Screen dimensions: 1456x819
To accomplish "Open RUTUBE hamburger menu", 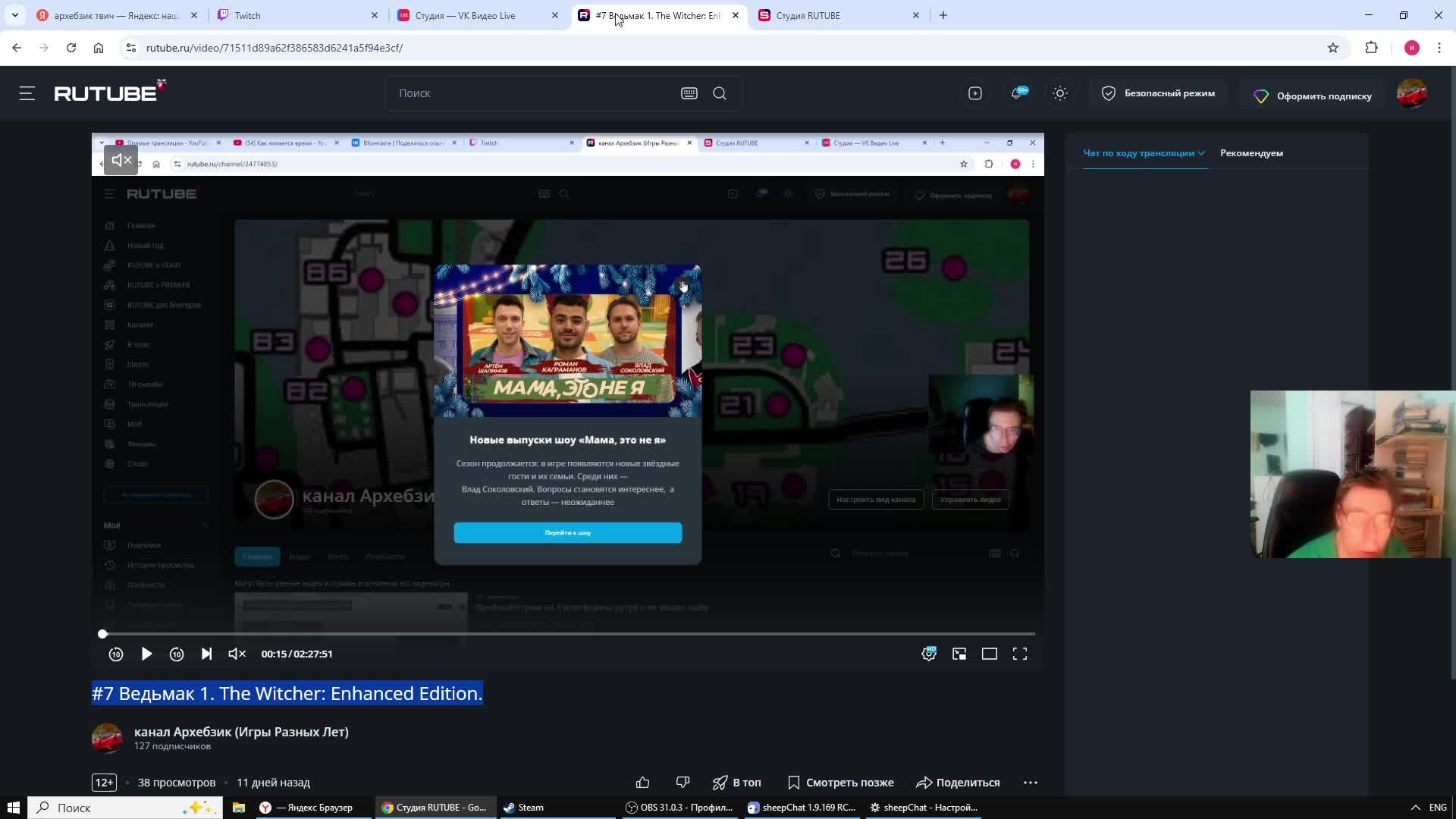I will click(27, 93).
